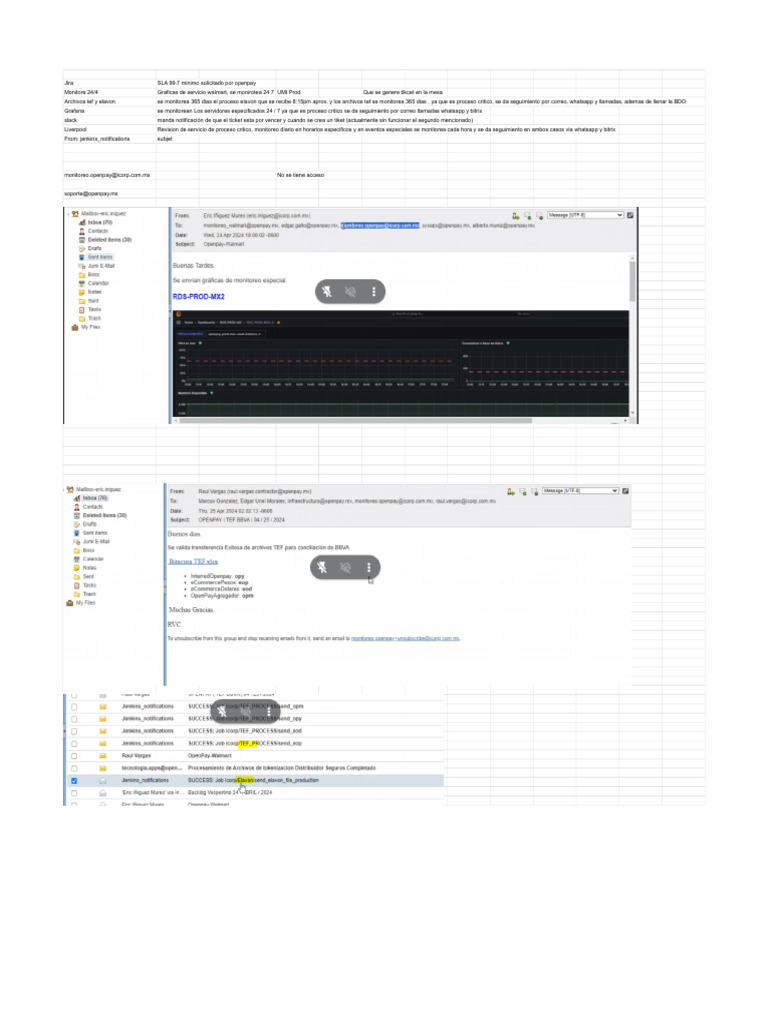This screenshot has height=1024, width=768.
Task: Select Contacts icon in first mailbox tree
Action: click(82, 231)
